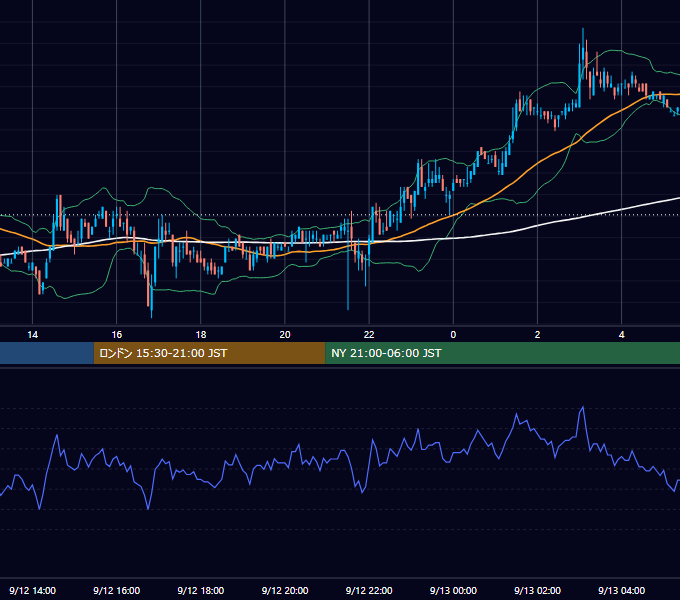Click the 22 hour axis label
This screenshot has width=680, height=600.
click(x=369, y=335)
